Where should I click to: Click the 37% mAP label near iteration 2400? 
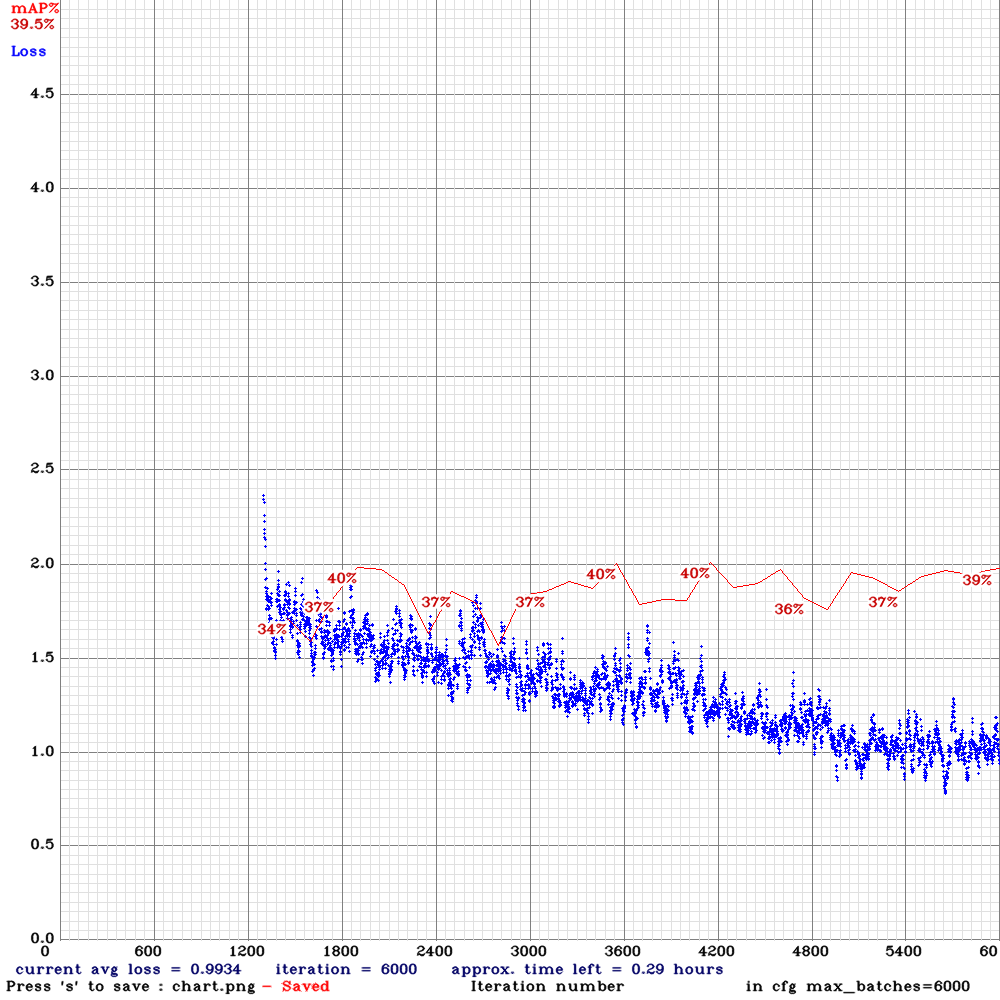click(x=436, y=602)
